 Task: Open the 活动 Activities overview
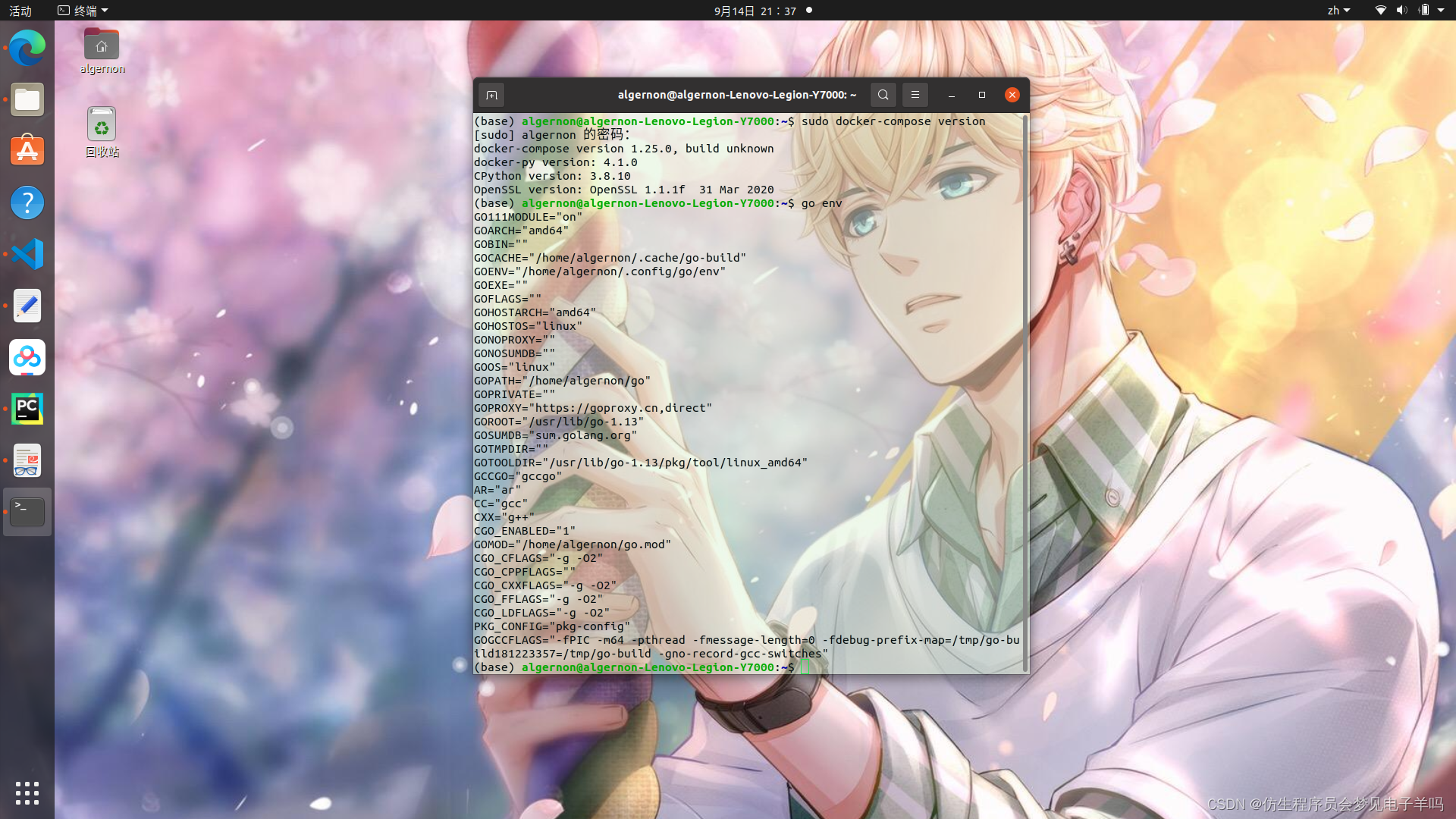pyautogui.click(x=20, y=11)
